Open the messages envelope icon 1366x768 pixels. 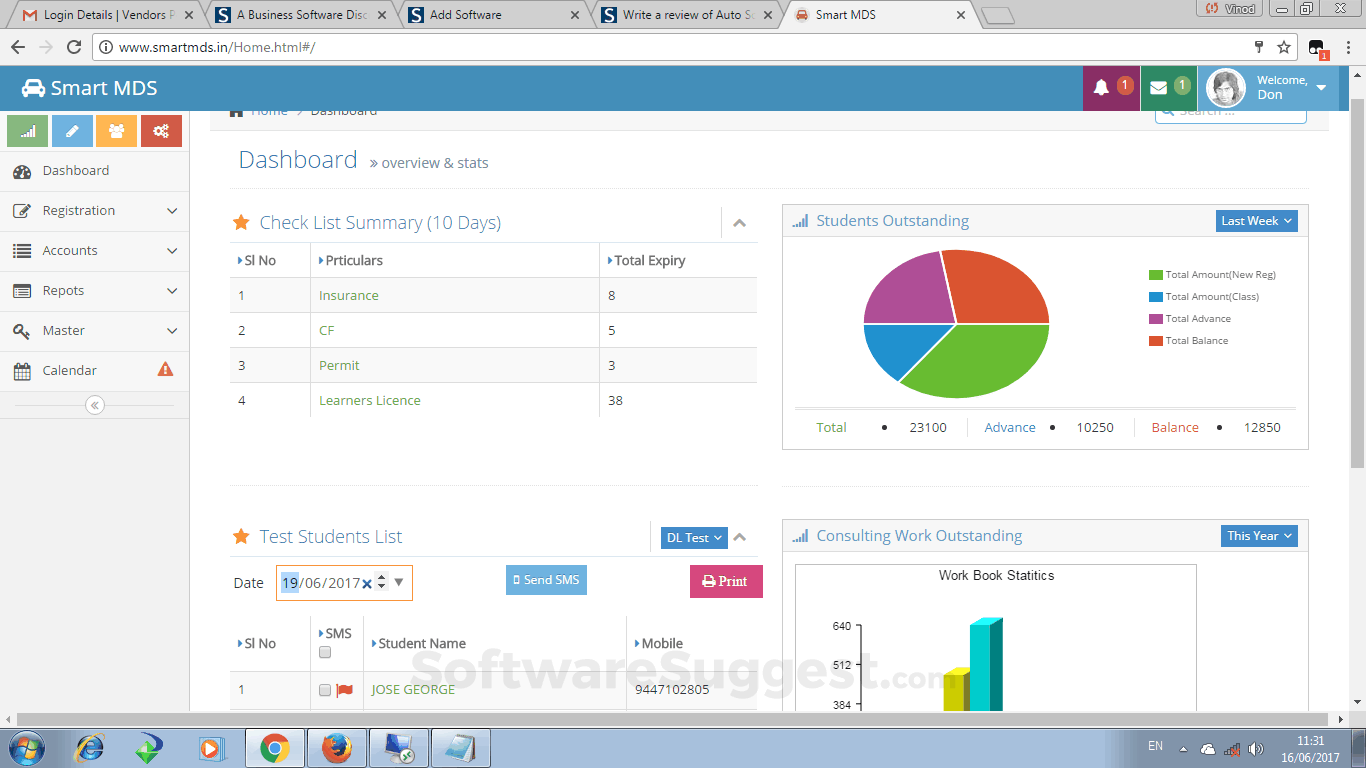[x=1158, y=88]
